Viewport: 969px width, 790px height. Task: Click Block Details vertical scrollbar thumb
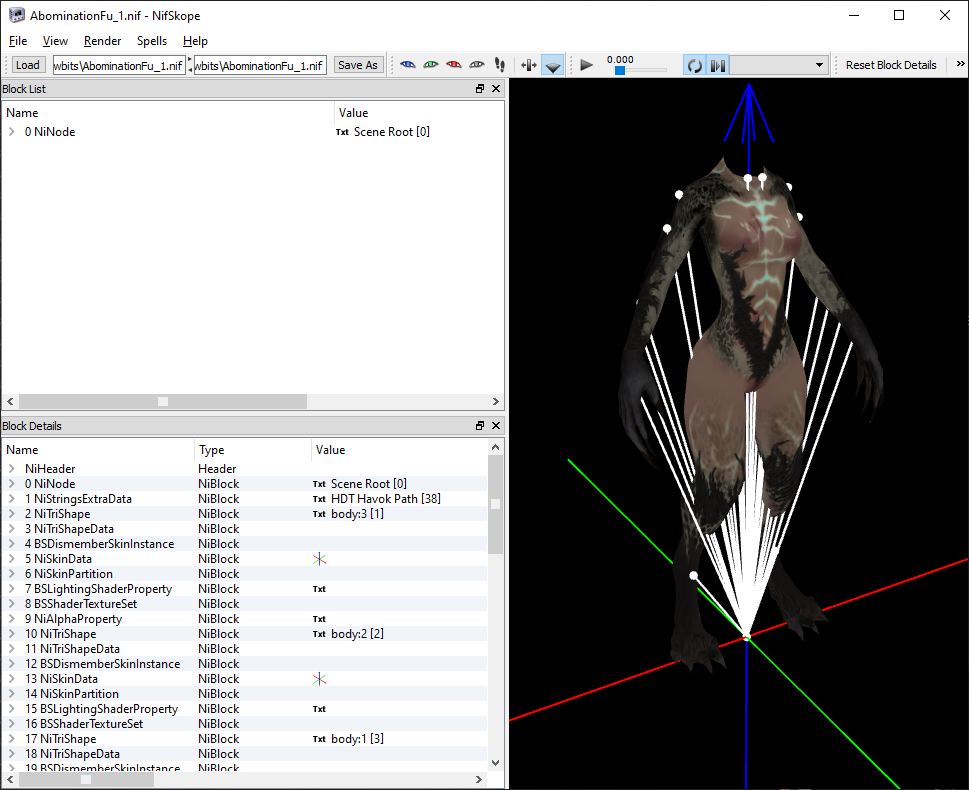point(495,504)
